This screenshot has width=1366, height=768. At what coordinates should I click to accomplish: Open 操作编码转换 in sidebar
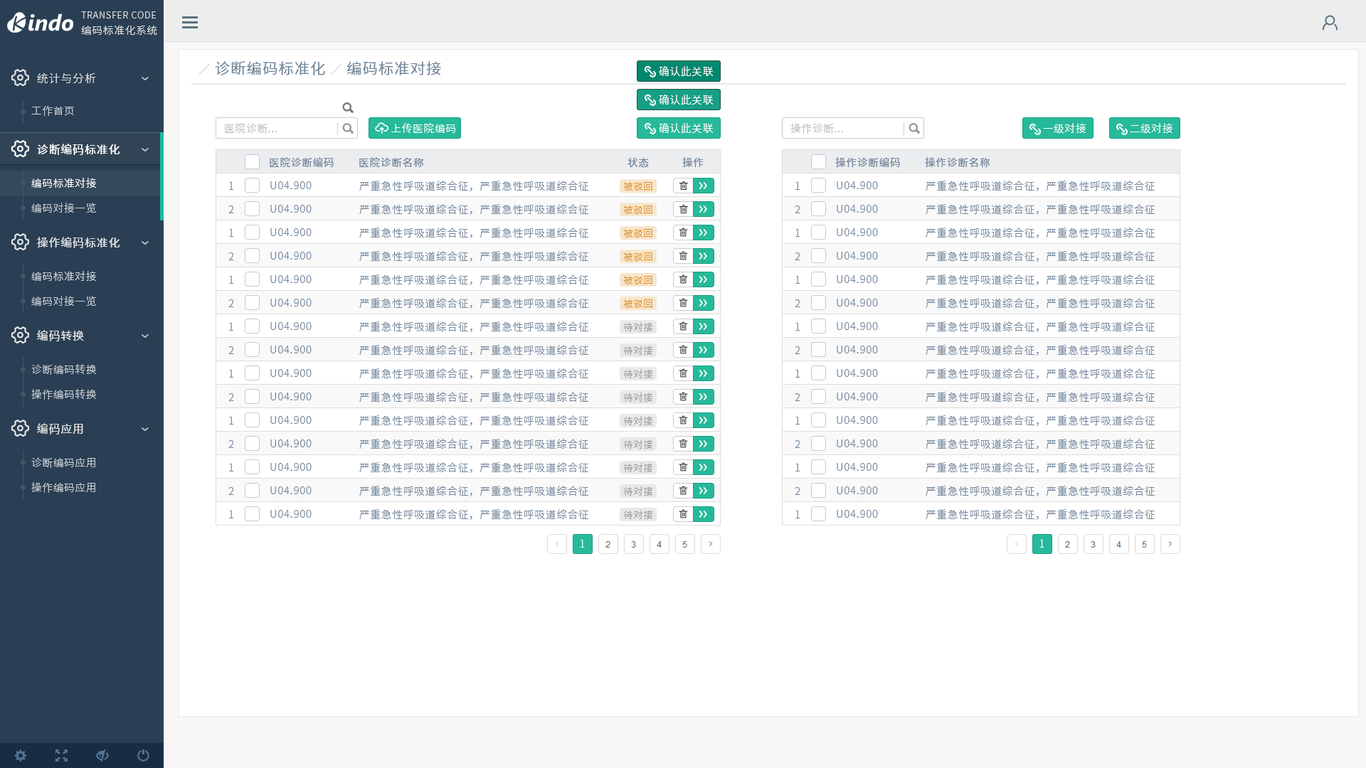tap(64, 394)
